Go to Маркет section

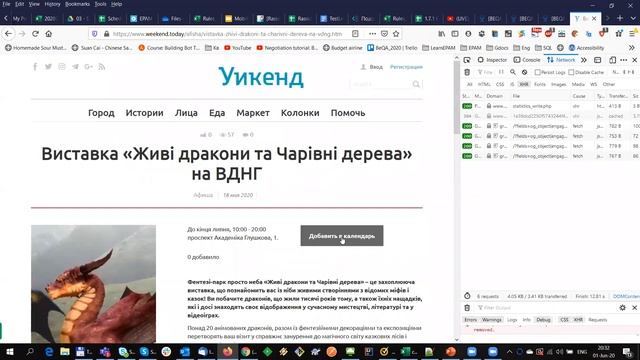click(253, 113)
